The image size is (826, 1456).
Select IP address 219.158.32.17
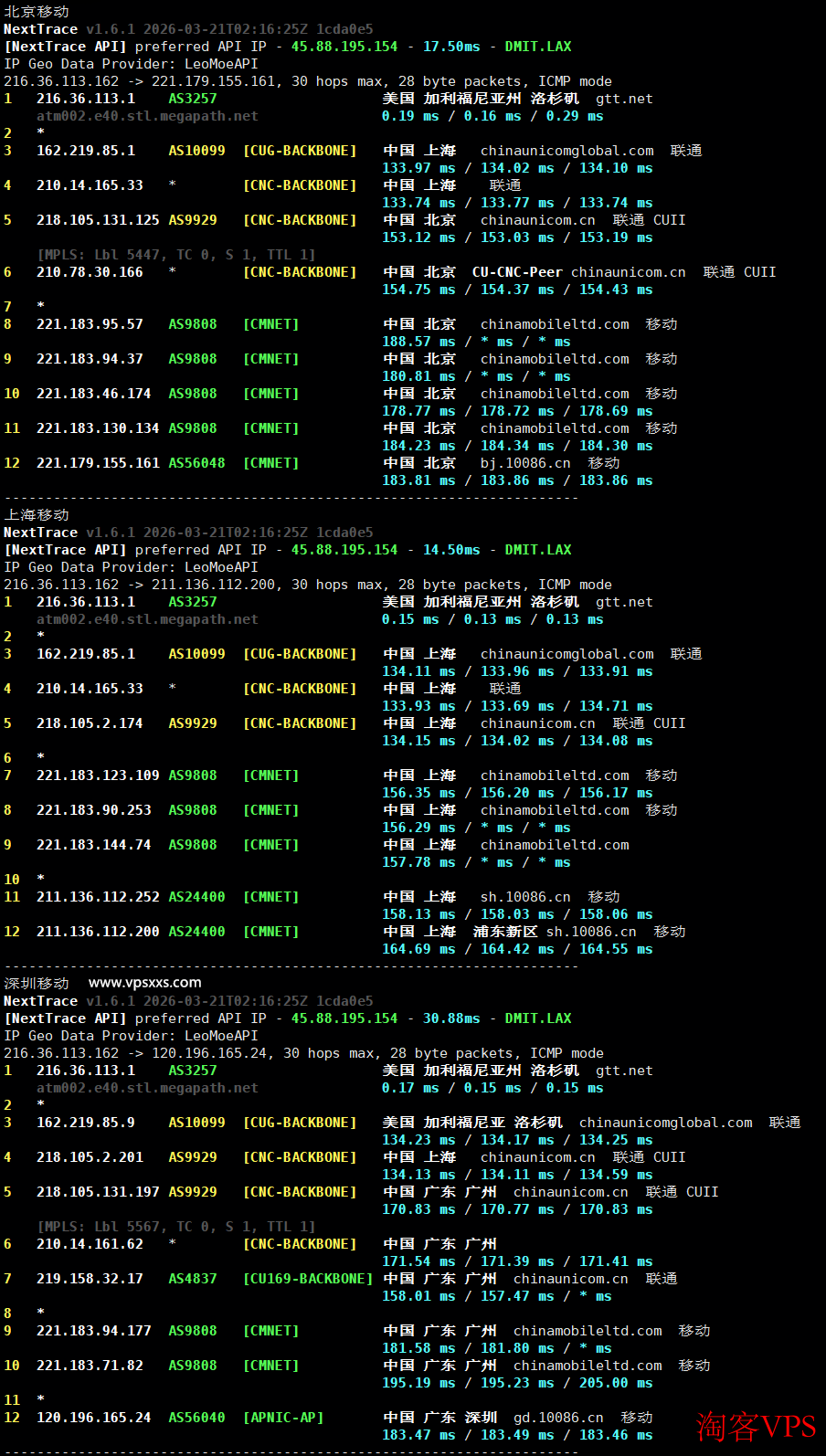90,1279
